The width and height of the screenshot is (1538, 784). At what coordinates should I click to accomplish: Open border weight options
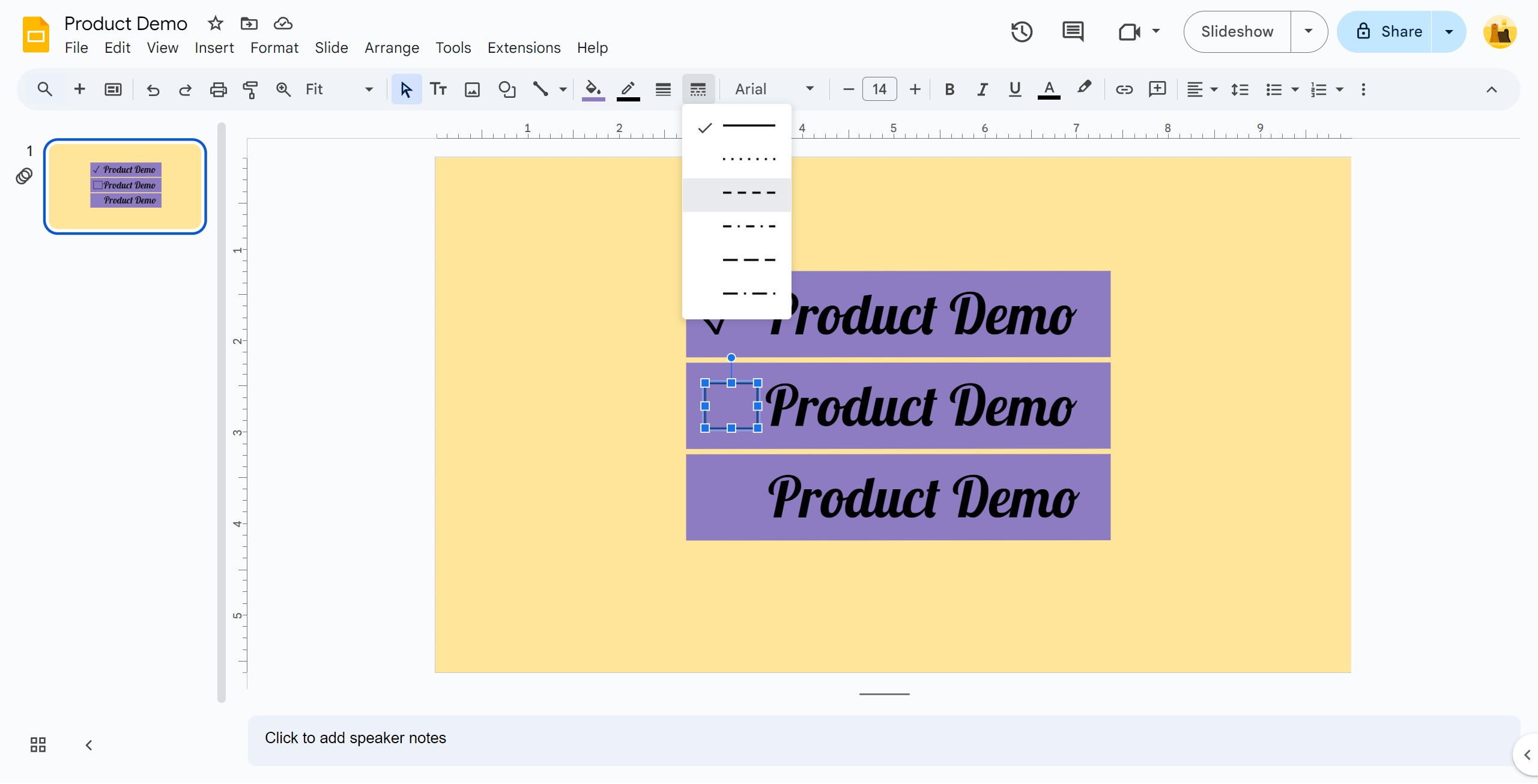(x=663, y=89)
